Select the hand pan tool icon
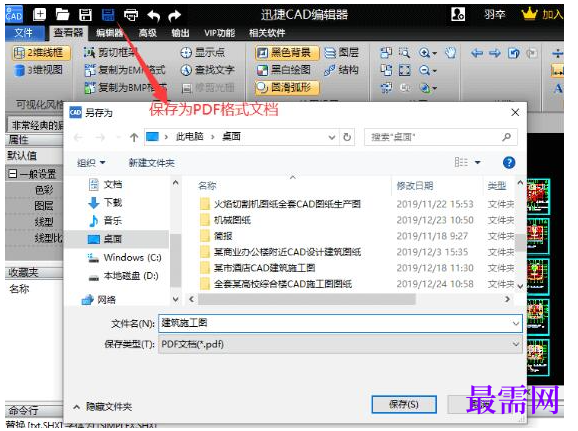Screen dimensions: 578x431 [449, 53]
